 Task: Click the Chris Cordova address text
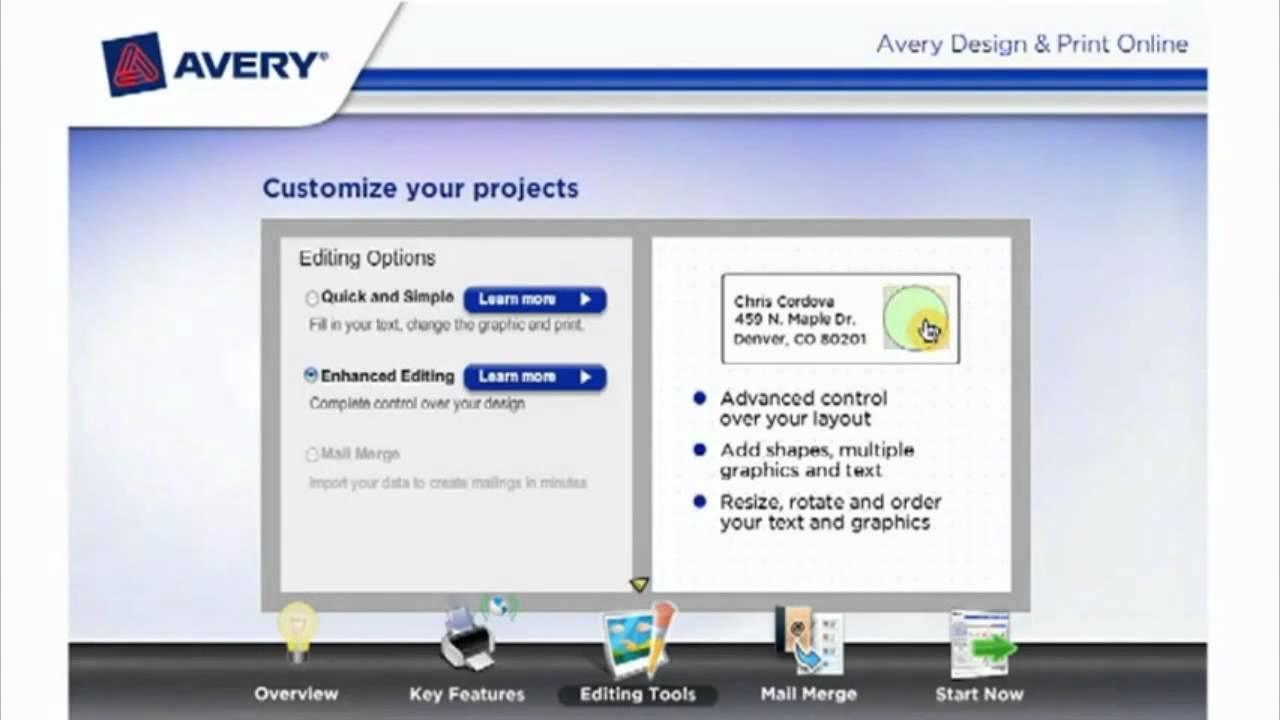tap(800, 320)
